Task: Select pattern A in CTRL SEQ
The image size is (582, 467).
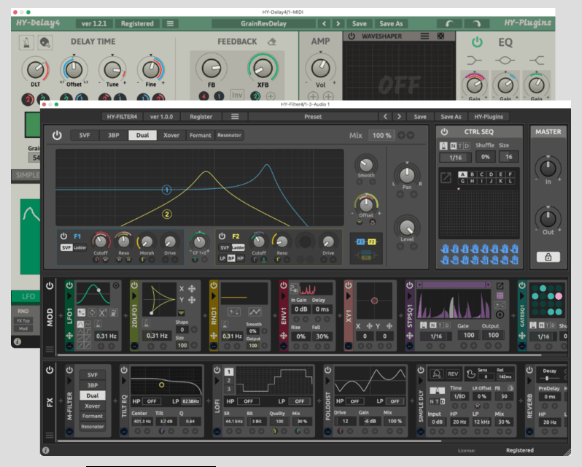Action: 462,174
